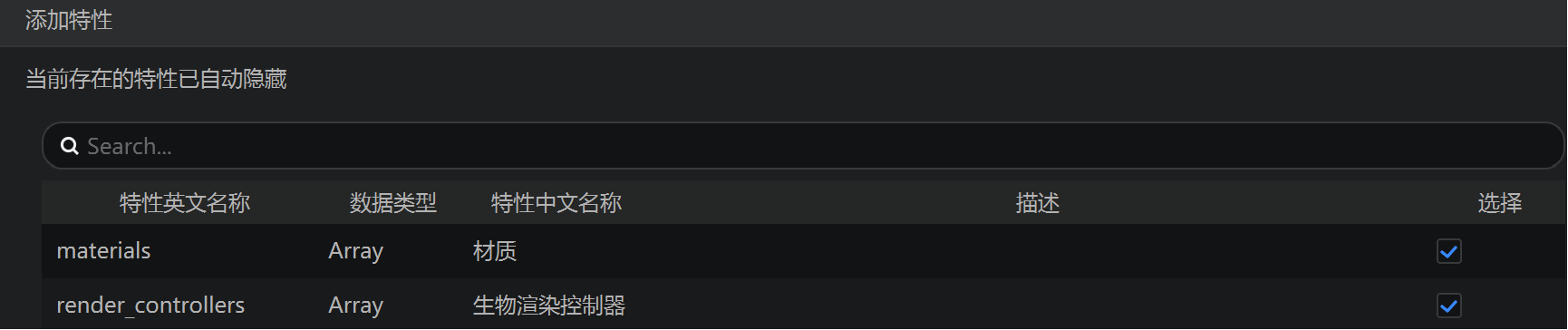Click the magnifier icon in search bar

[x=70, y=146]
